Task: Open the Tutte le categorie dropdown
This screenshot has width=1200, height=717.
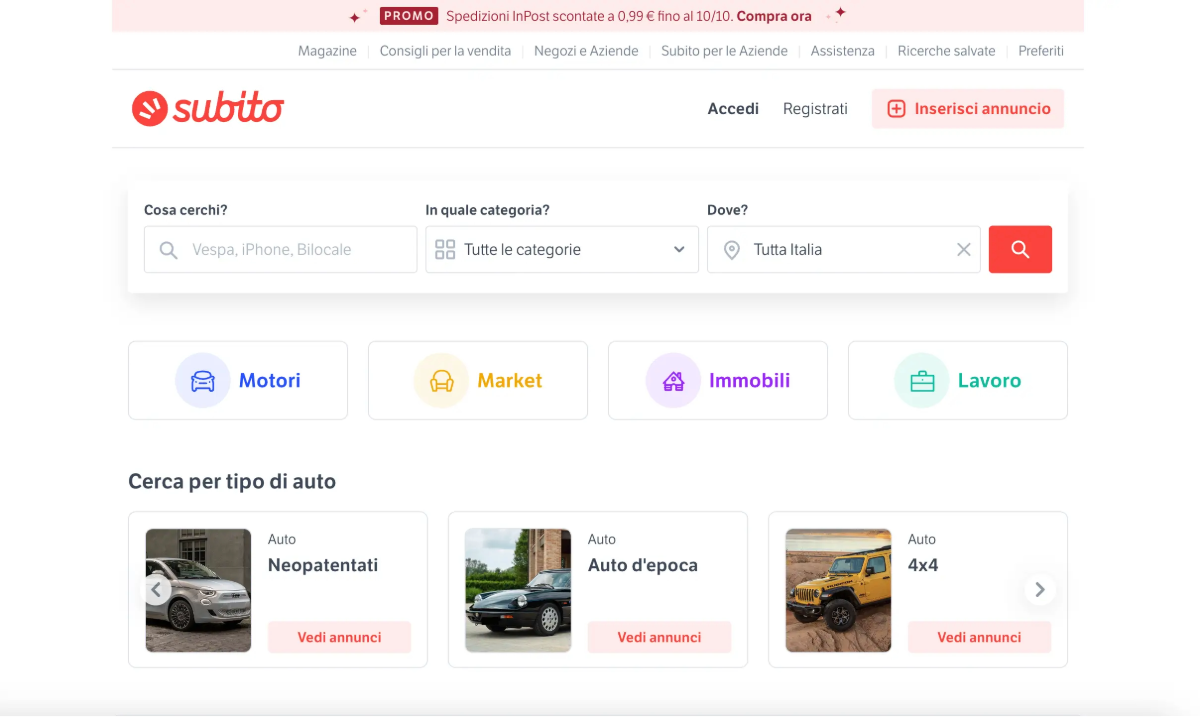Action: click(562, 250)
